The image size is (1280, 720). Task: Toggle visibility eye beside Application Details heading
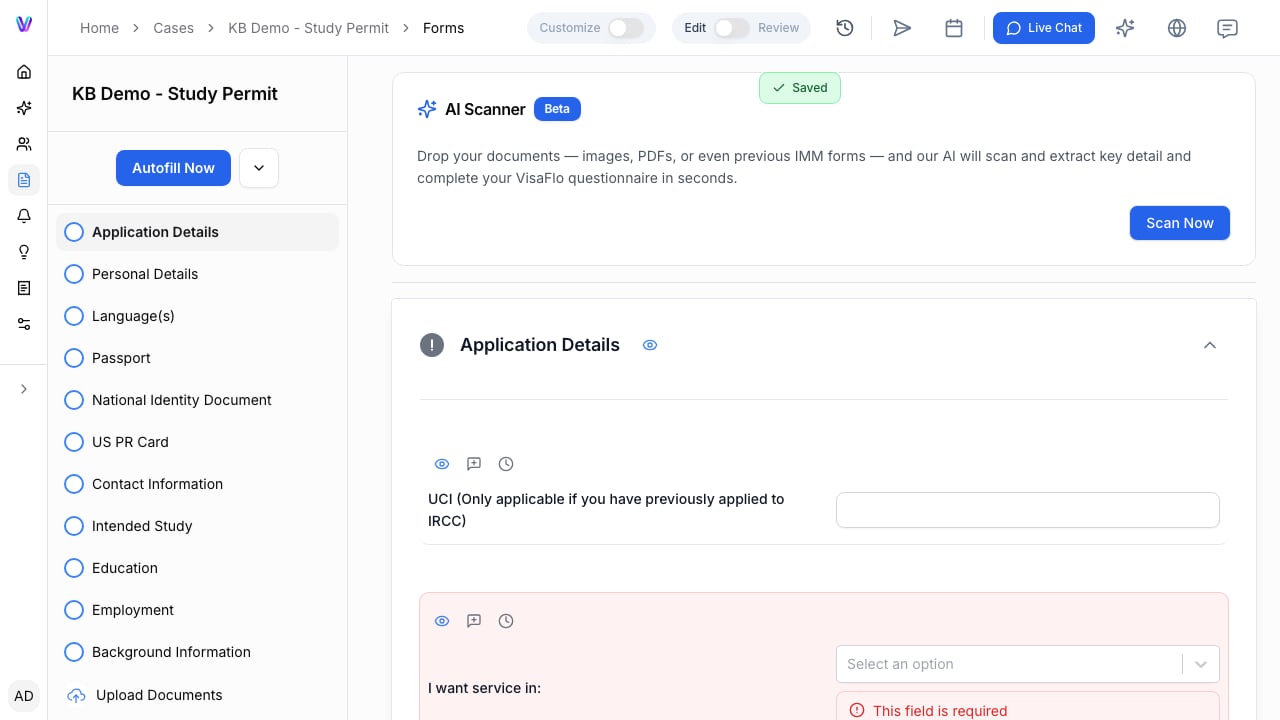pyautogui.click(x=650, y=345)
